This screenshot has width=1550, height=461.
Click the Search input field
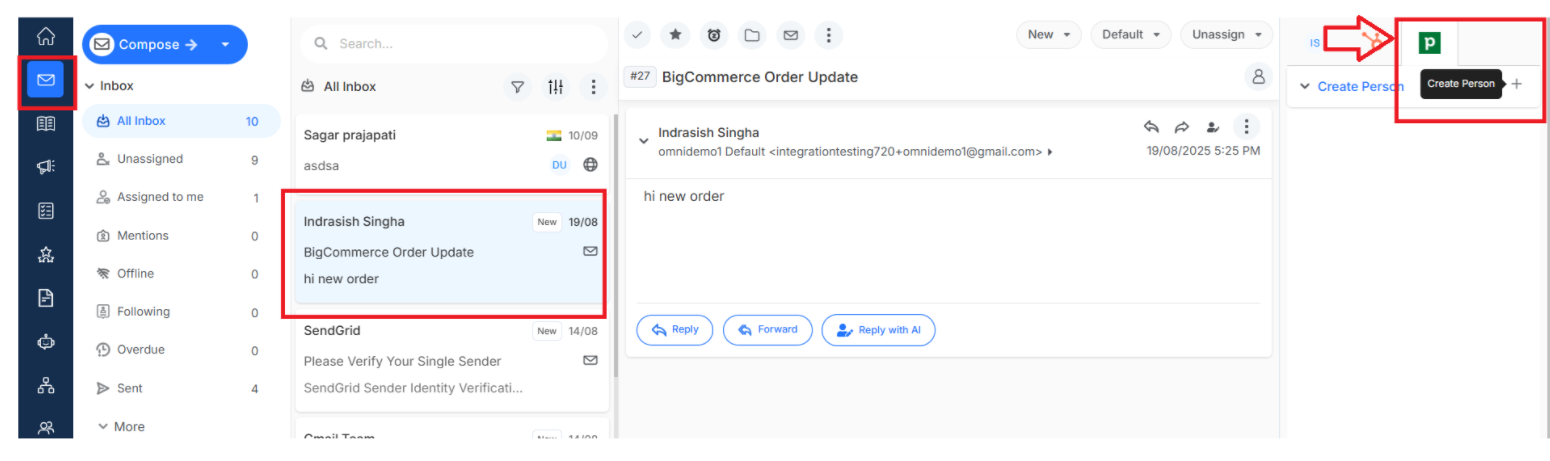454,44
